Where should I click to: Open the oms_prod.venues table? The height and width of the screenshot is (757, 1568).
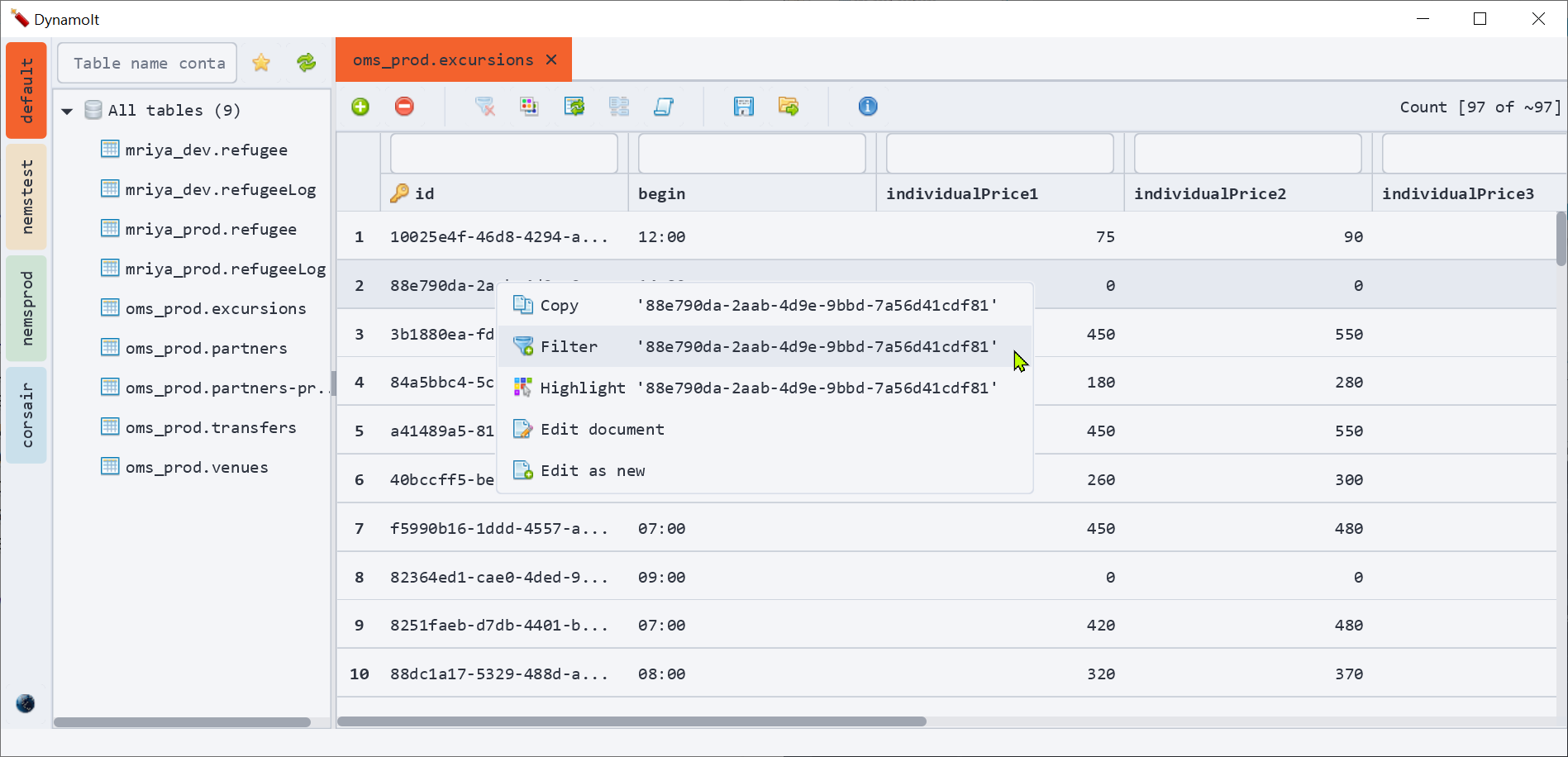[197, 467]
